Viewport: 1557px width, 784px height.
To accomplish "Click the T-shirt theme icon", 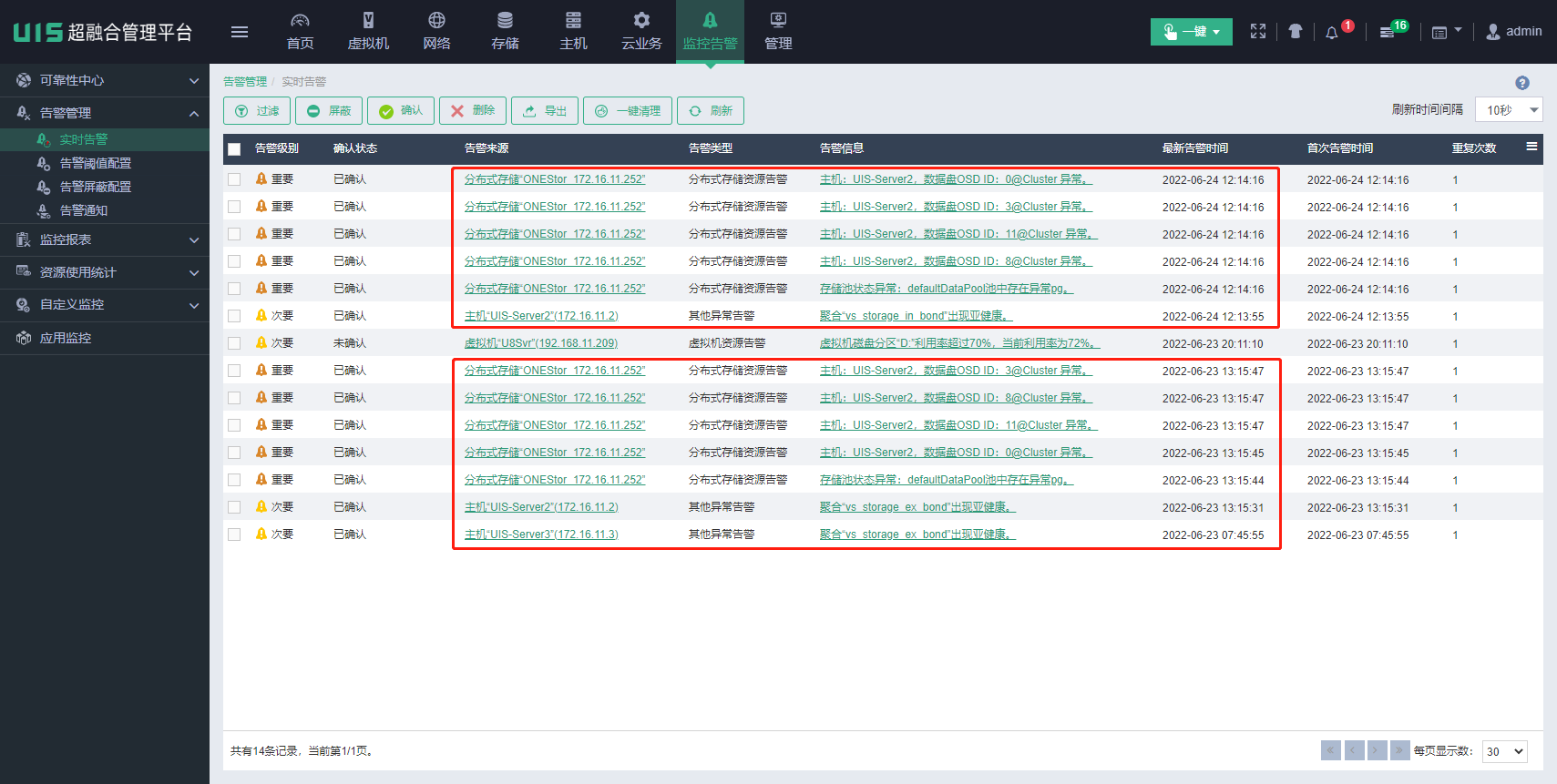I will pyautogui.click(x=1296, y=32).
